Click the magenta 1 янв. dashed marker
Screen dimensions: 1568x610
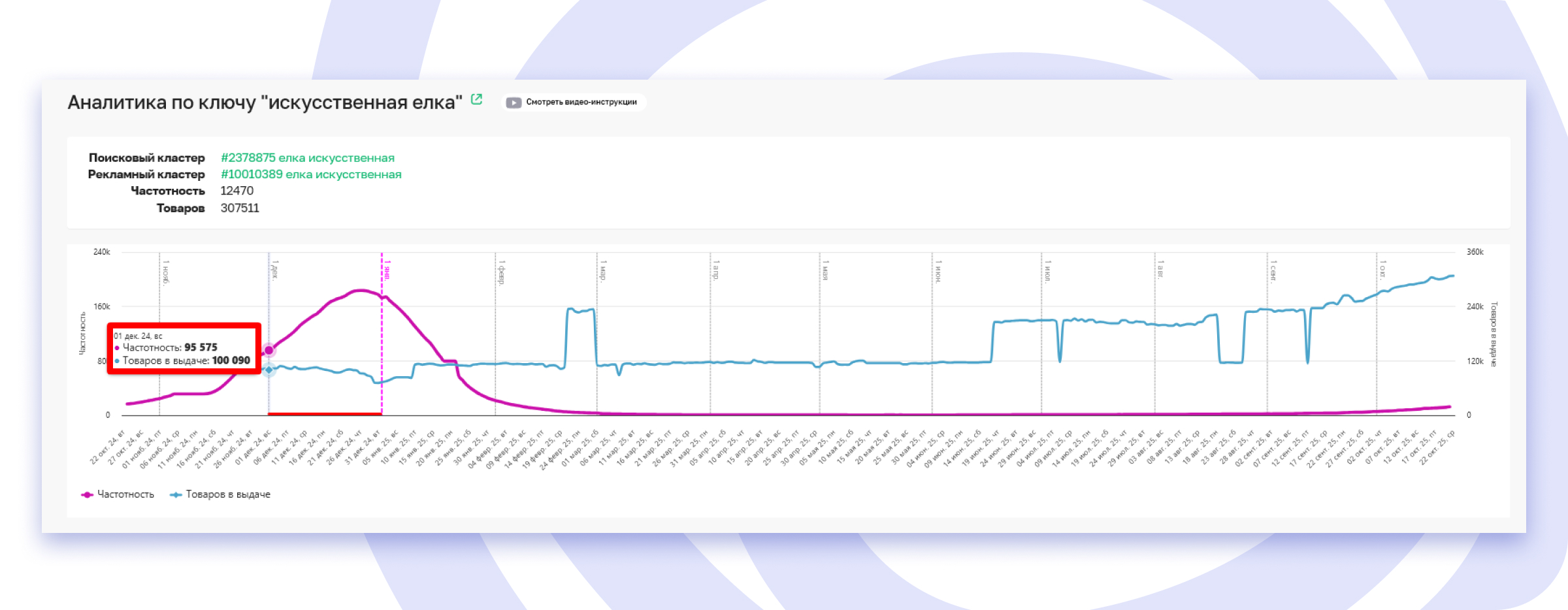click(382, 327)
